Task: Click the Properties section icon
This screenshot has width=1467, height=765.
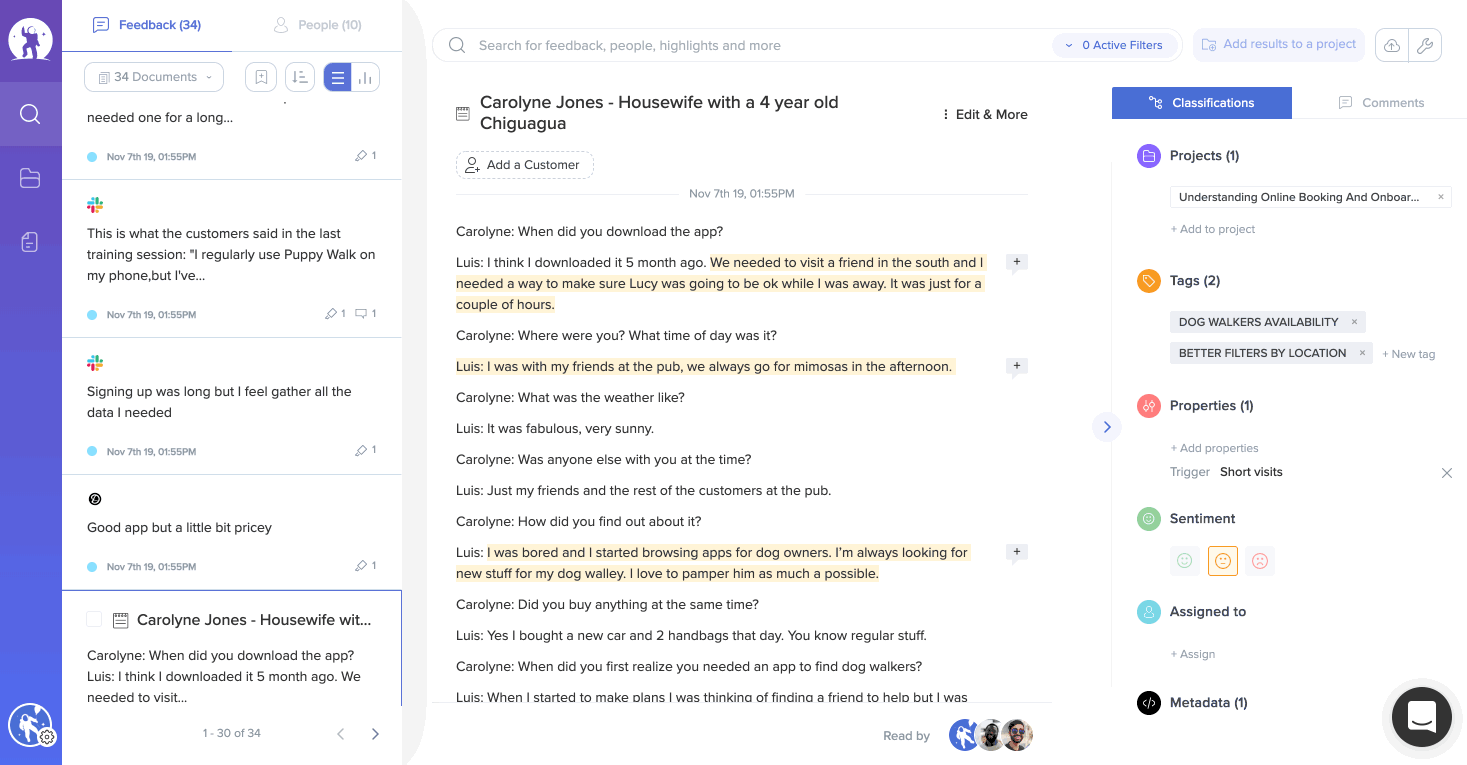Action: 1149,406
